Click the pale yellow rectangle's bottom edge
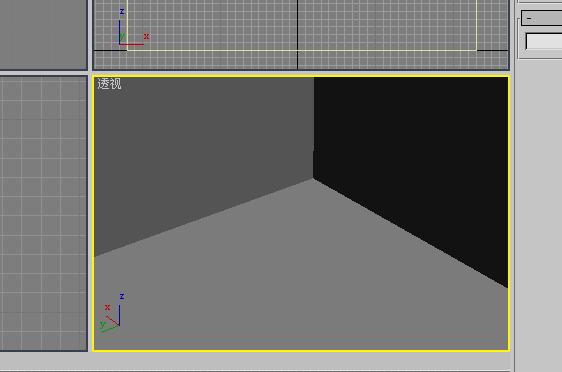This screenshot has width=562, height=372. pyautogui.click(x=302, y=50)
